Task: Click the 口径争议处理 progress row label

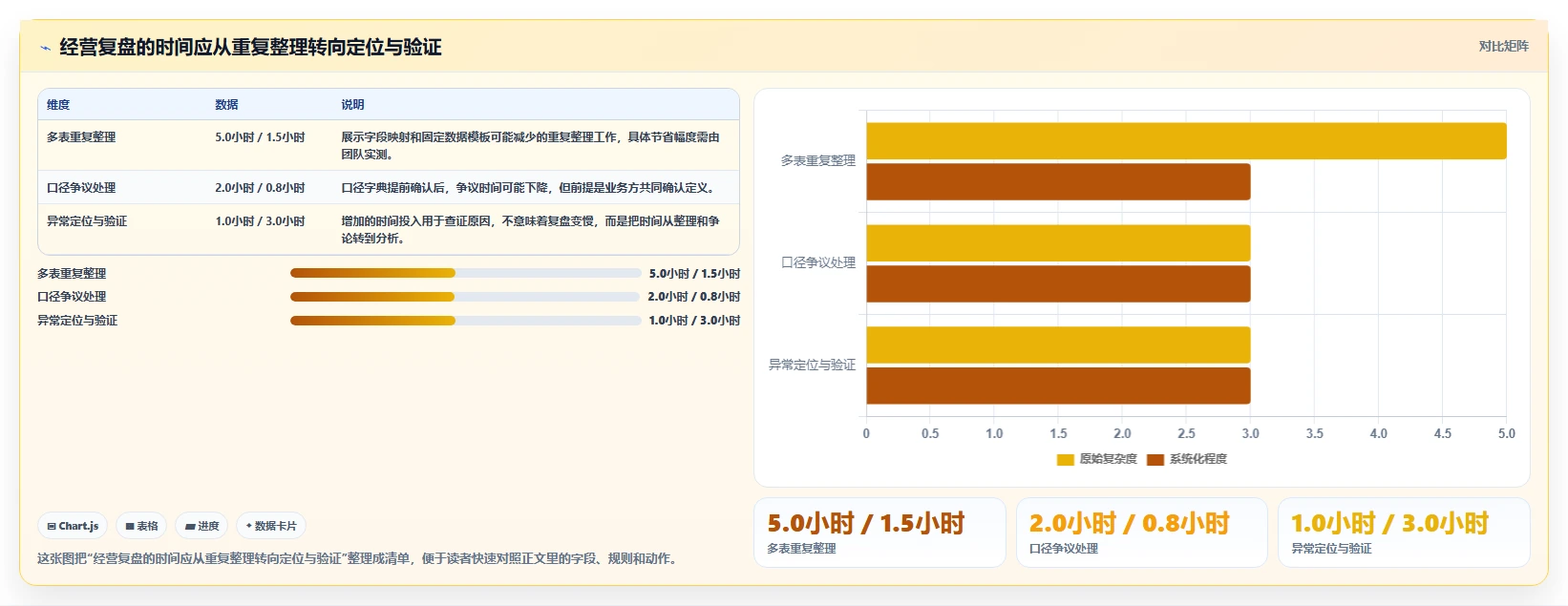Action: pyautogui.click(x=72, y=297)
